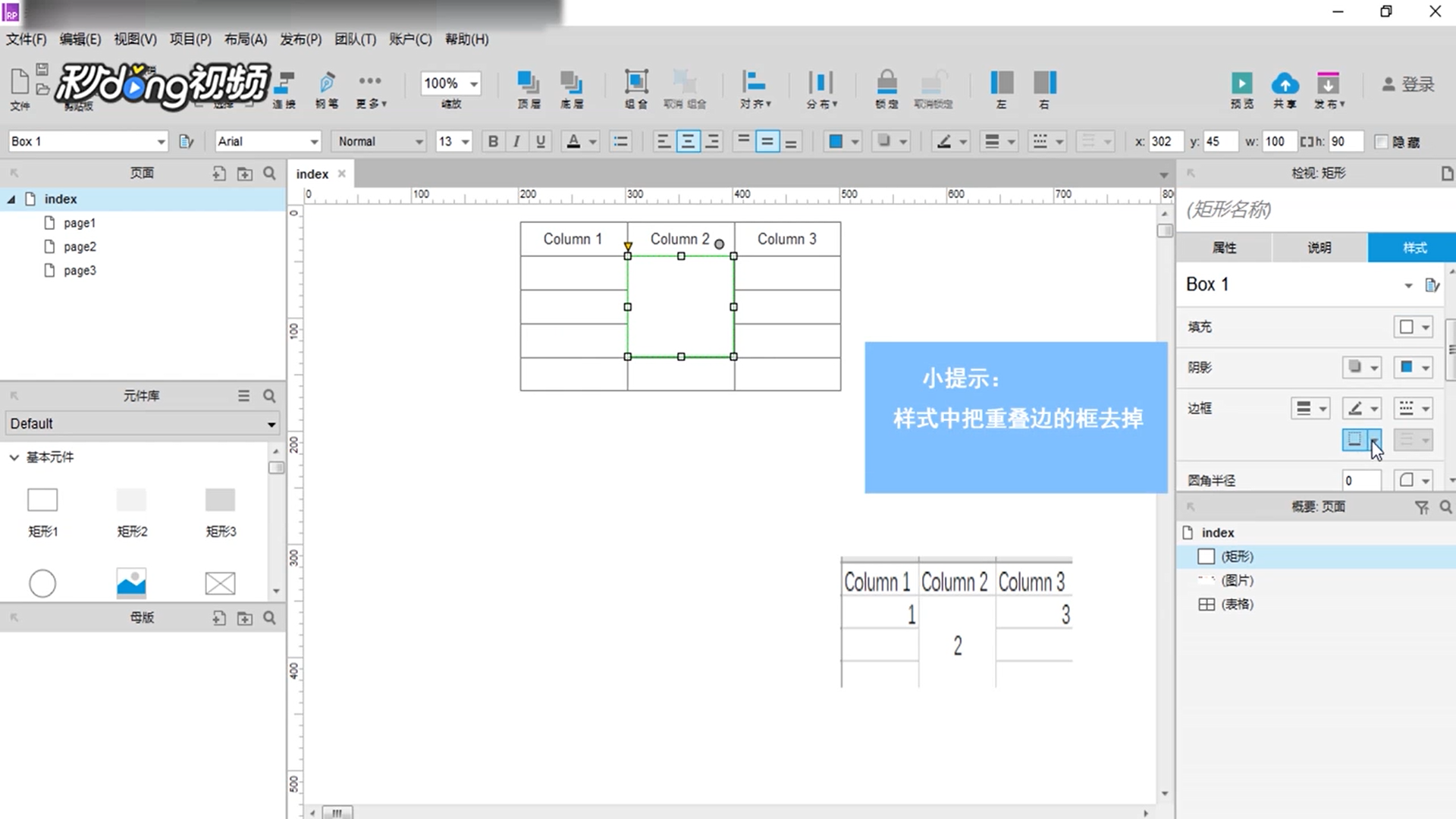1456x819 pixels.
Task: Select (表格) item in outline
Action: pyautogui.click(x=1237, y=604)
